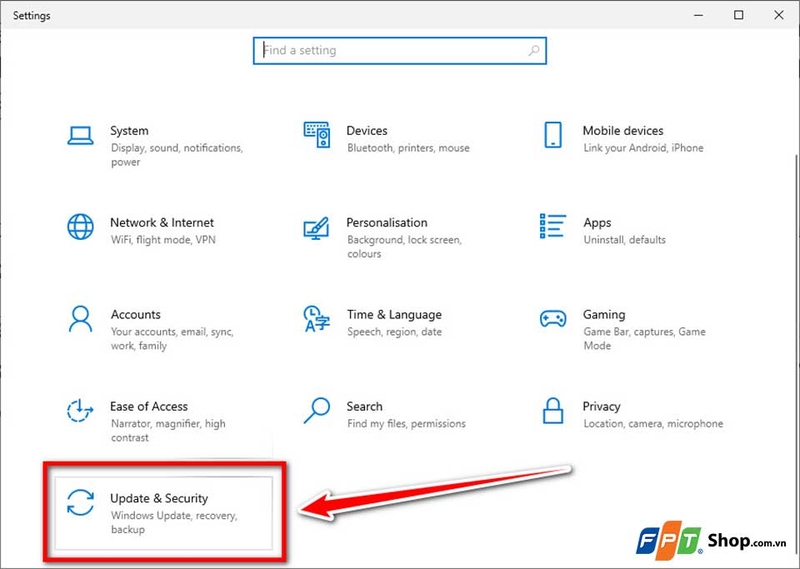Open the Network & Internet globe icon
This screenshot has height=569, width=800.
pyautogui.click(x=81, y=227)
